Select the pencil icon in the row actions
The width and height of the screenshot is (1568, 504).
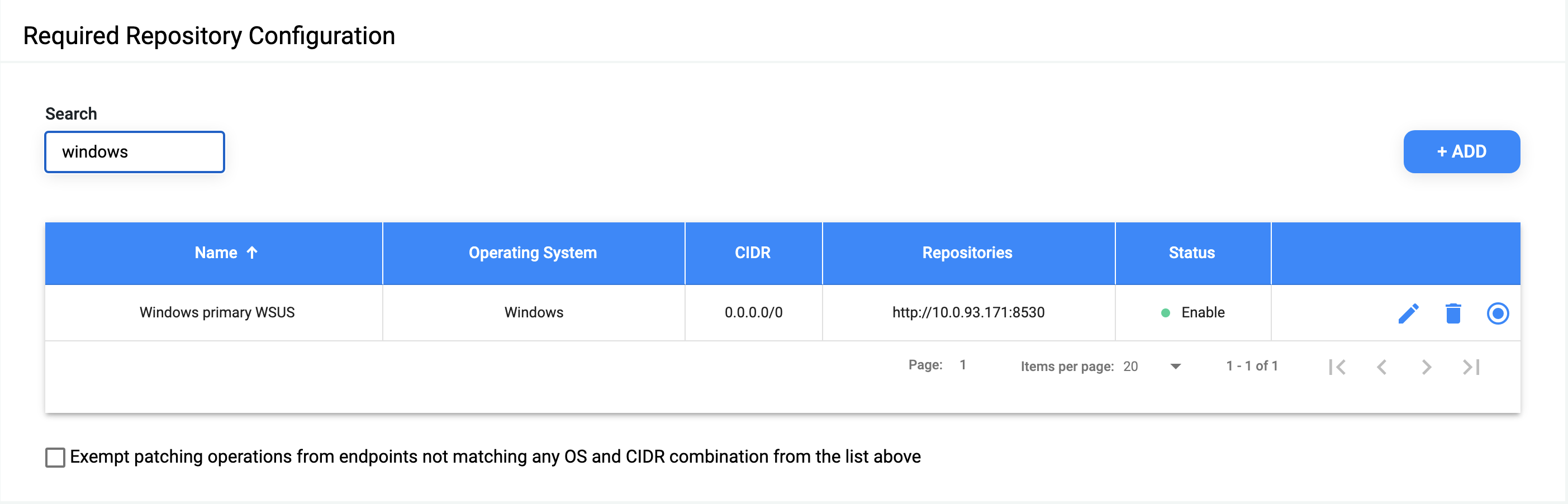(1408, 313)
